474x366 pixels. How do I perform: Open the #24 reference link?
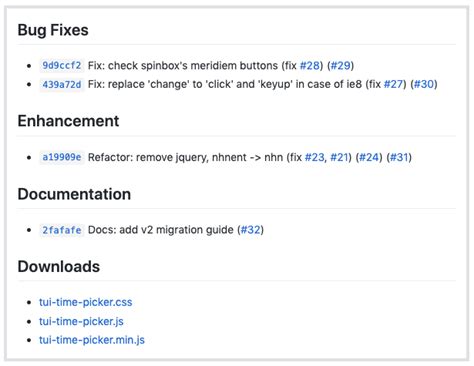[x=369, y=157]
